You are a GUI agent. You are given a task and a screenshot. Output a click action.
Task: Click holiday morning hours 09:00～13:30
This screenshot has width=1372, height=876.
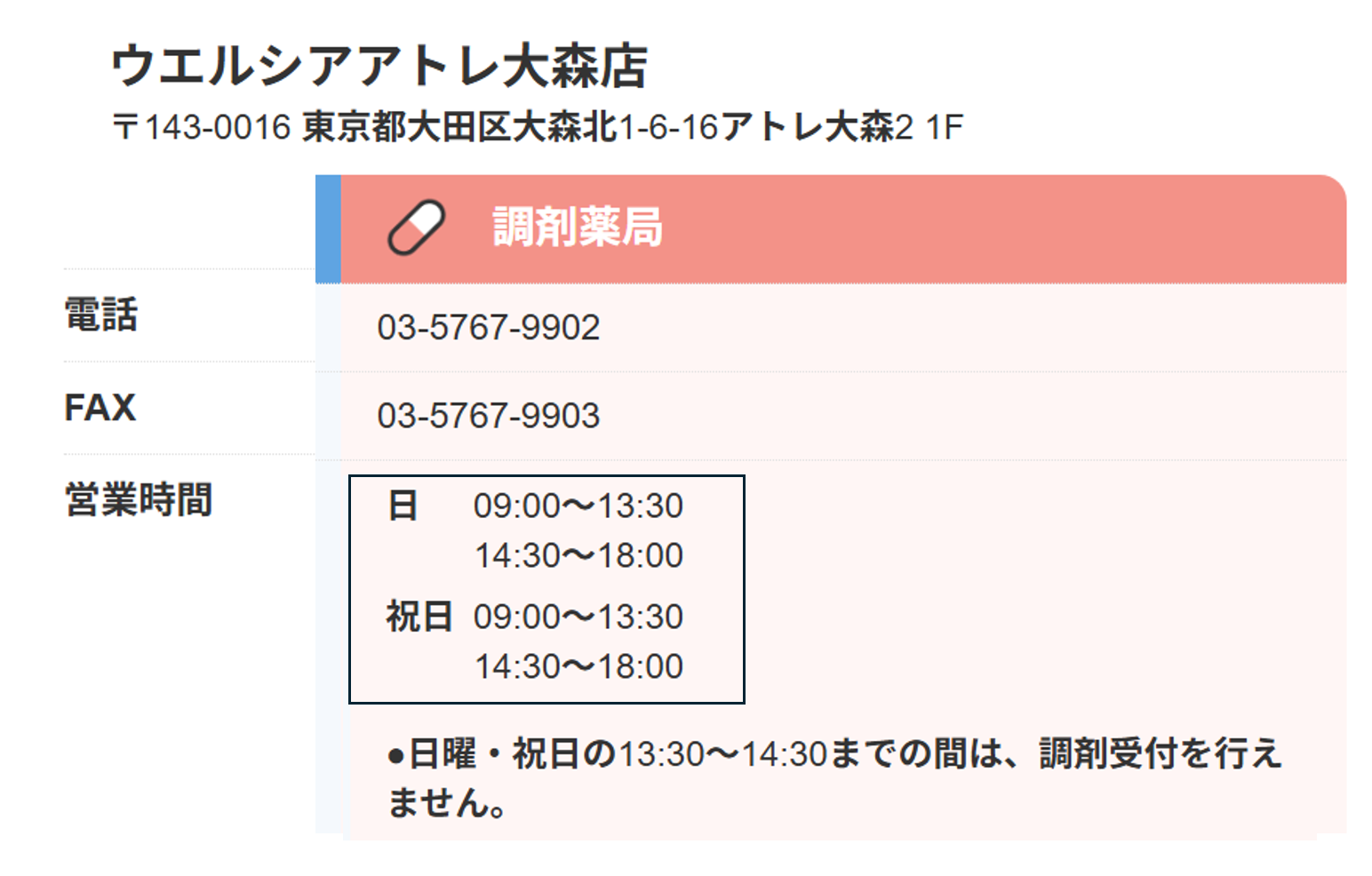pyautogui.click(x=578, y=617)
